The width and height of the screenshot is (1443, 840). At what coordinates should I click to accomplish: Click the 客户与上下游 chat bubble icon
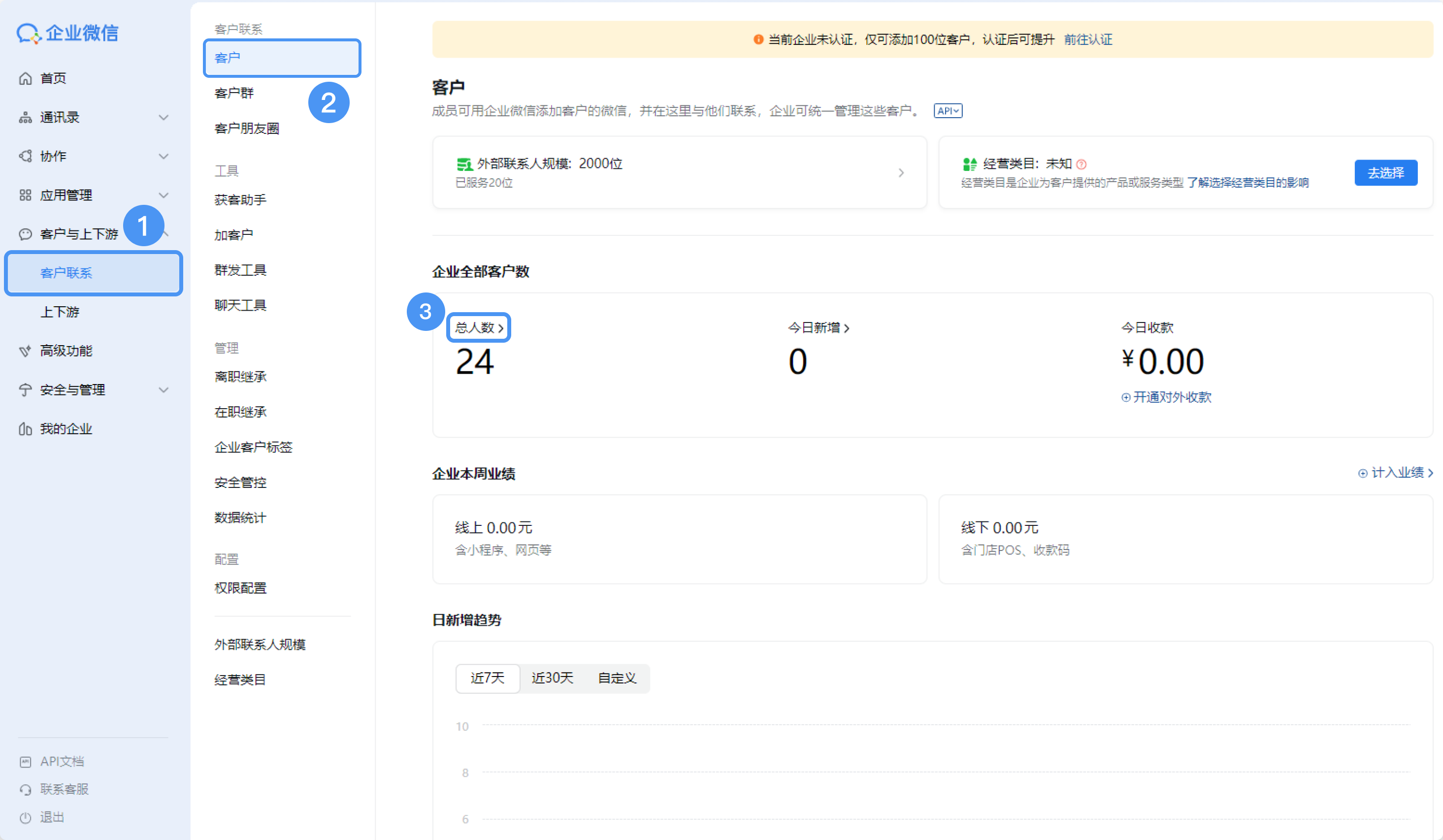click(25, 234)
